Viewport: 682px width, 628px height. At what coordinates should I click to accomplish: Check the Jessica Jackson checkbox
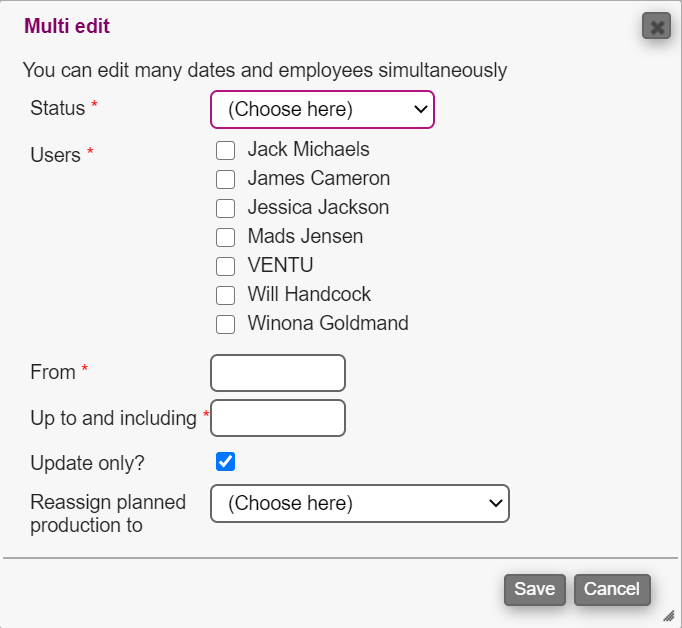click(226, 209)
